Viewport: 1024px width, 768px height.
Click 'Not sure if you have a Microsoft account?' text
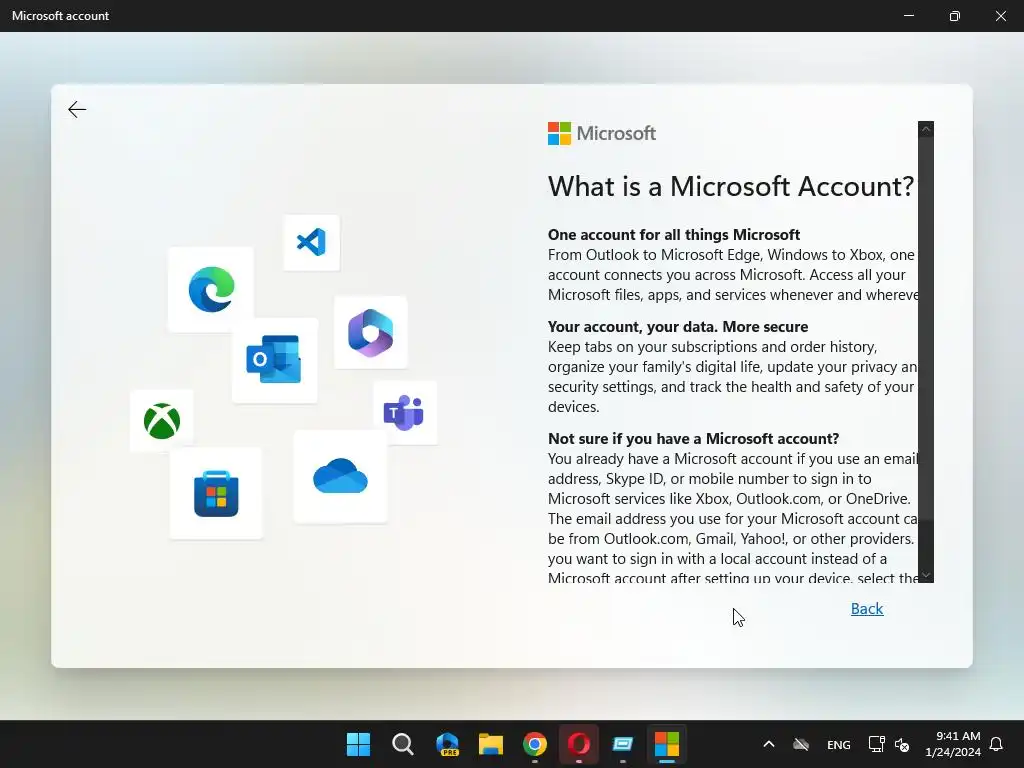coord(694,438)
